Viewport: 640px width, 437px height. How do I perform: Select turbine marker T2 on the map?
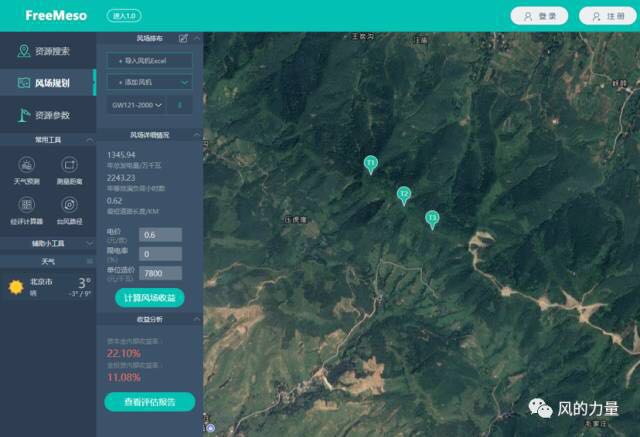click(x=404, y=194)
